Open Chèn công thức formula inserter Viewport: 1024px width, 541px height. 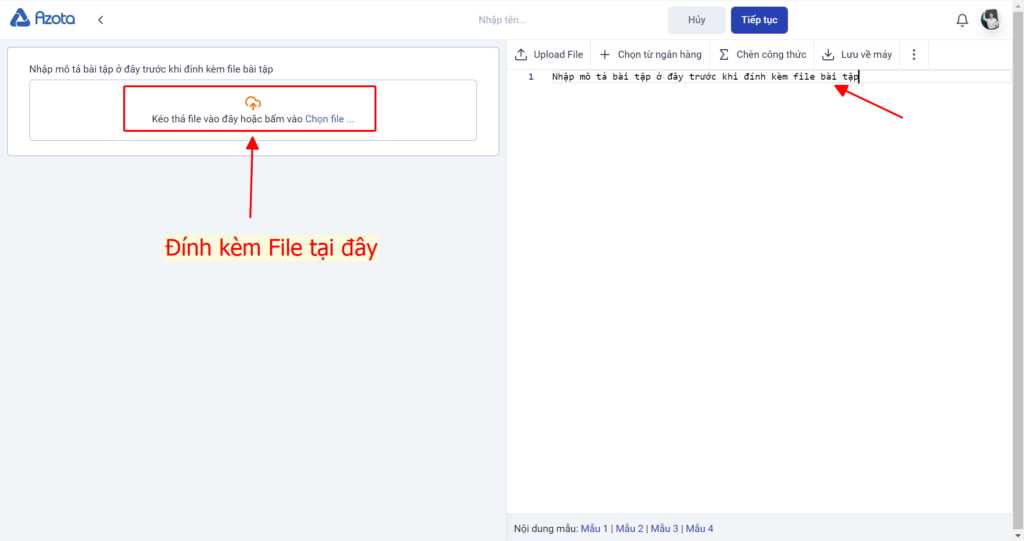(x=771, y=54)
